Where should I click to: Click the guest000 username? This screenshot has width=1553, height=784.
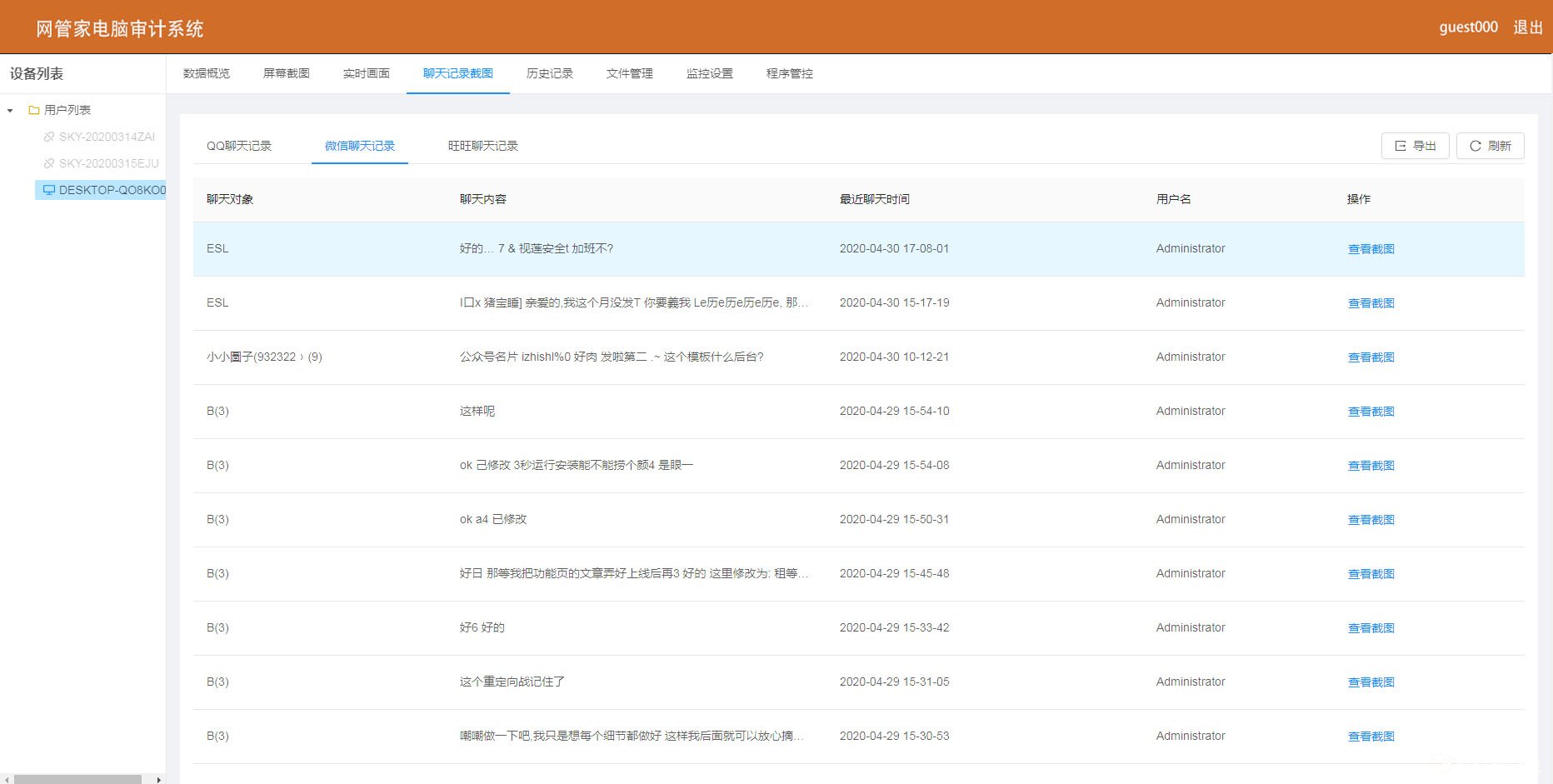1468,27
